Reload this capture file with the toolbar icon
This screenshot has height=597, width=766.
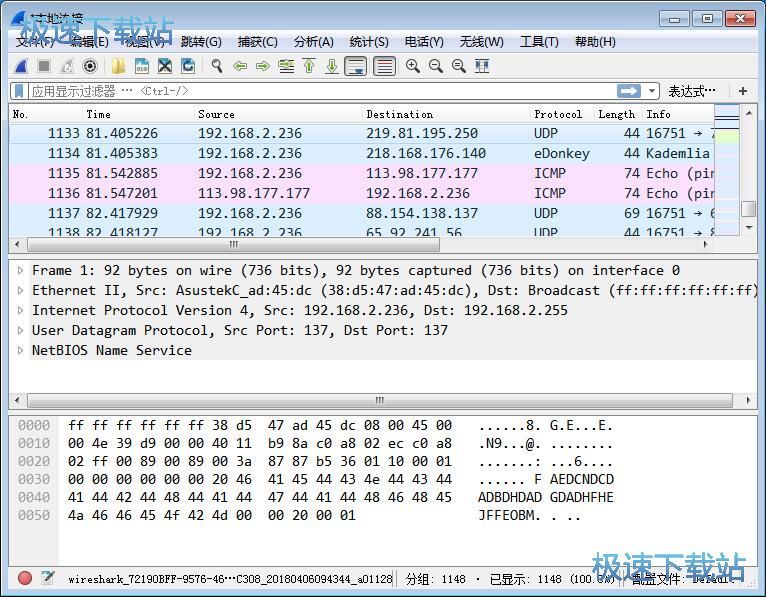[x=188, y=66]
